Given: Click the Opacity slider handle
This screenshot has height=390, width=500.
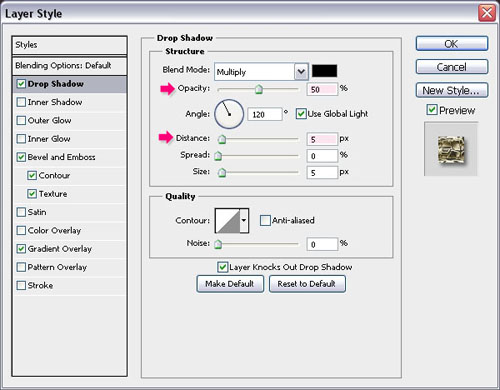Looking at the screenshot, I should (259, 89).
